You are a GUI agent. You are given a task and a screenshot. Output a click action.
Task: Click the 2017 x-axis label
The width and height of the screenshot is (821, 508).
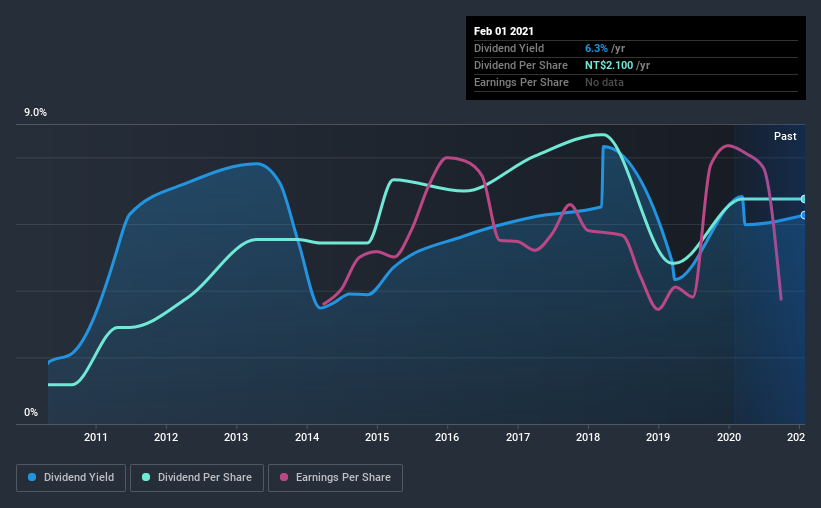tap(518, 437)
